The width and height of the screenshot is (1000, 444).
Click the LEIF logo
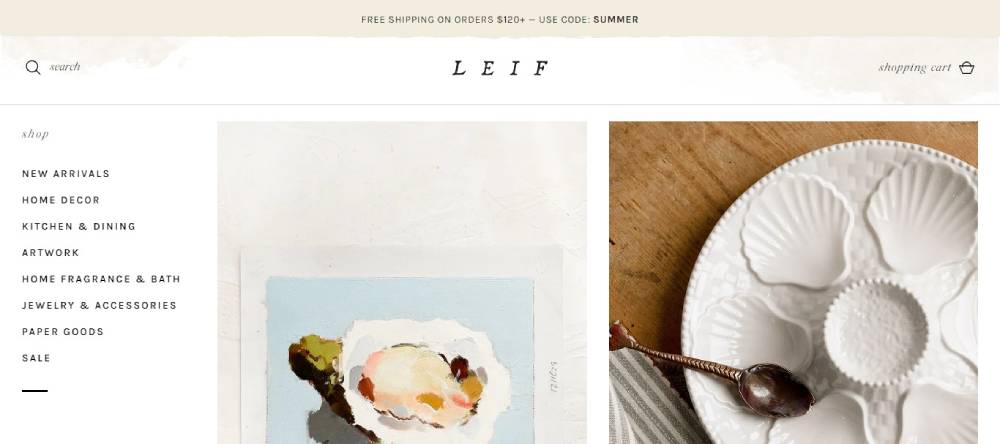500,68
